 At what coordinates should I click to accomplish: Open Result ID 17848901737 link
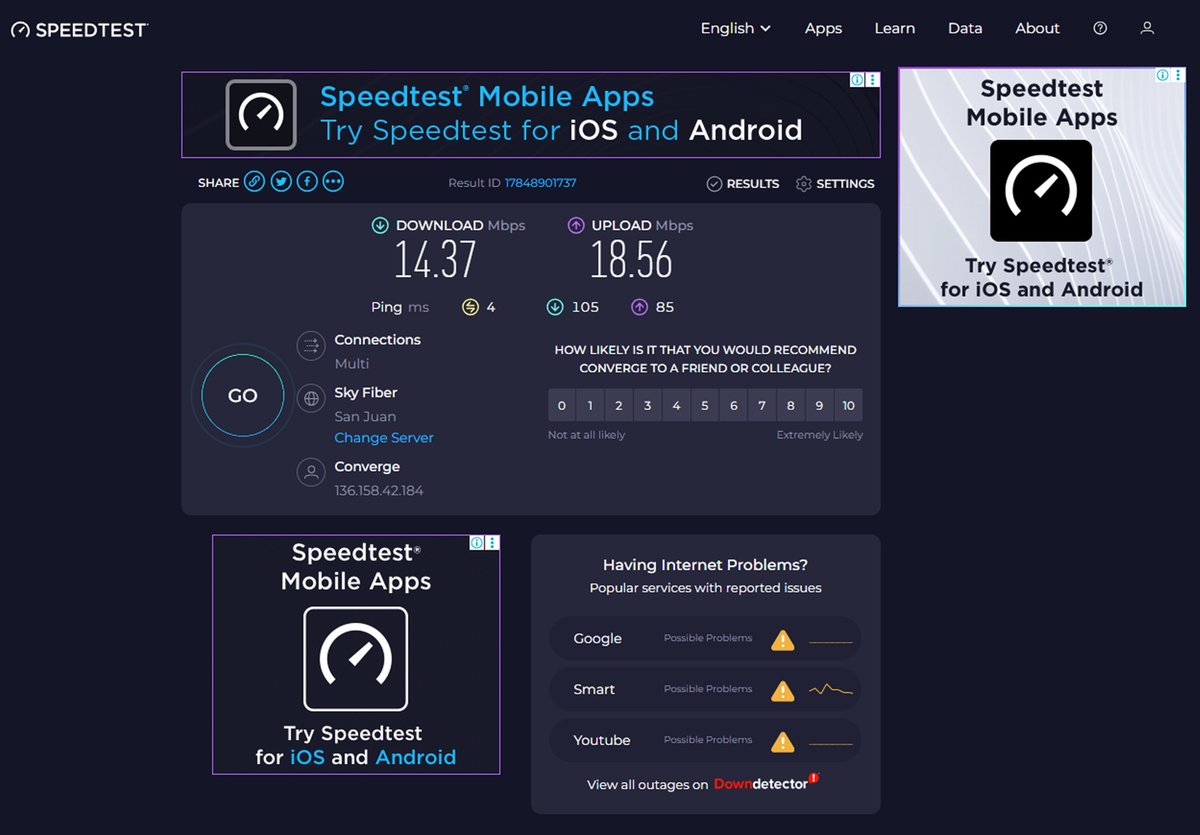pyautogui.click(x=540, y=183)
